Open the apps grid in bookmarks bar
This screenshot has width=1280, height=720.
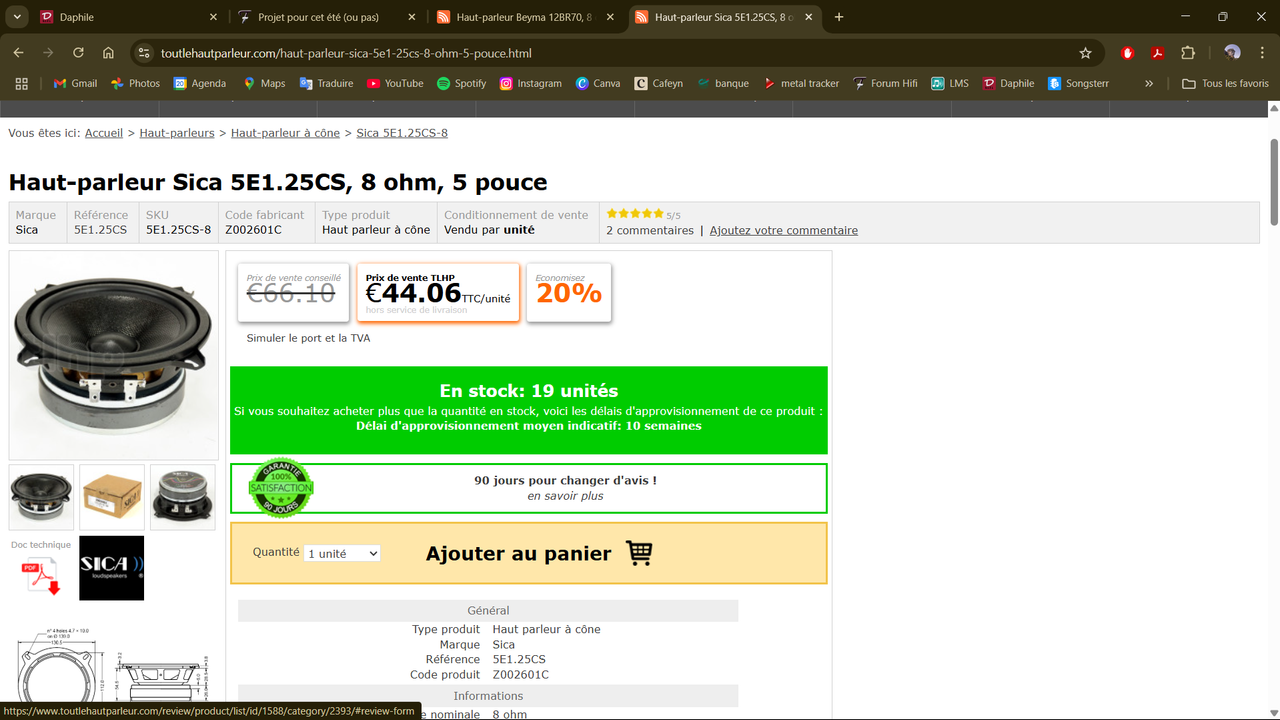point(21,83)
